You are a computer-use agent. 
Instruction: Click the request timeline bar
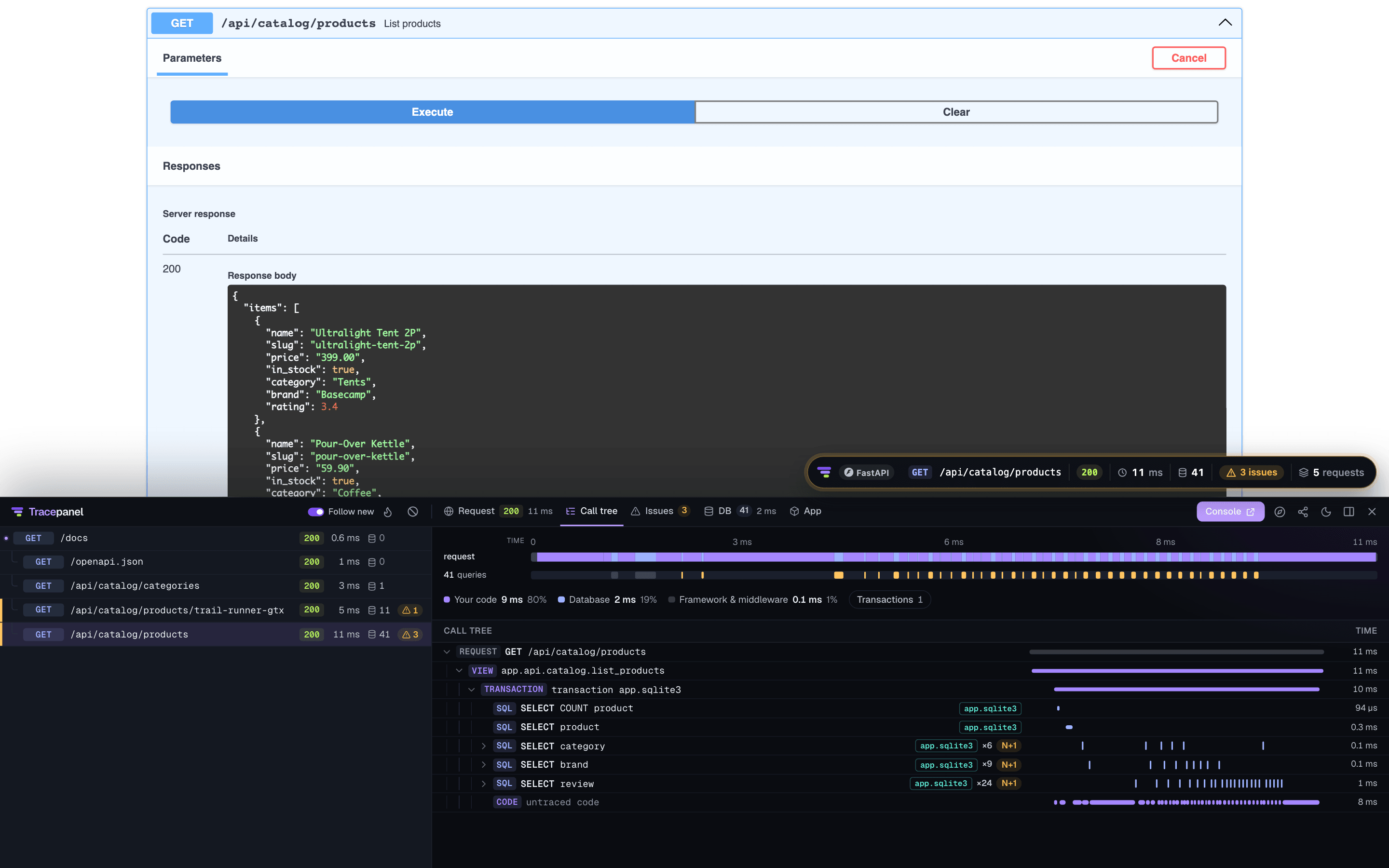click(953, 557)
